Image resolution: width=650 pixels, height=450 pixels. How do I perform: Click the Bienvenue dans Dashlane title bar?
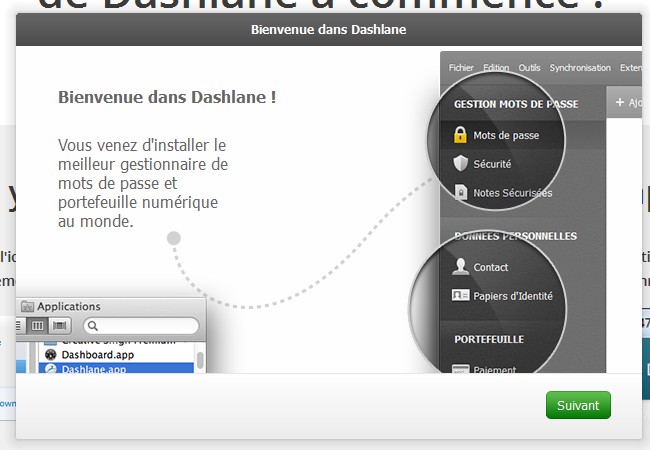[329, 29]
